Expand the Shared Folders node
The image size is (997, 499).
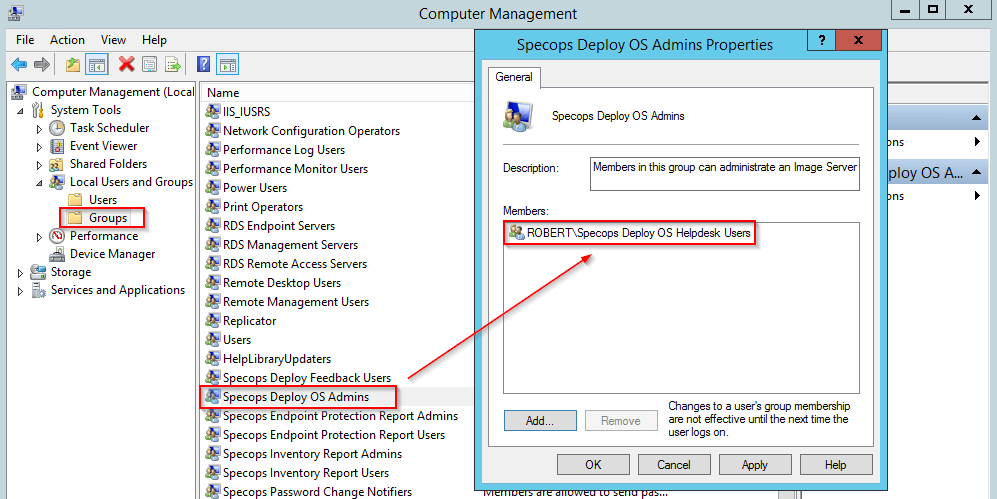click(39, 165)
